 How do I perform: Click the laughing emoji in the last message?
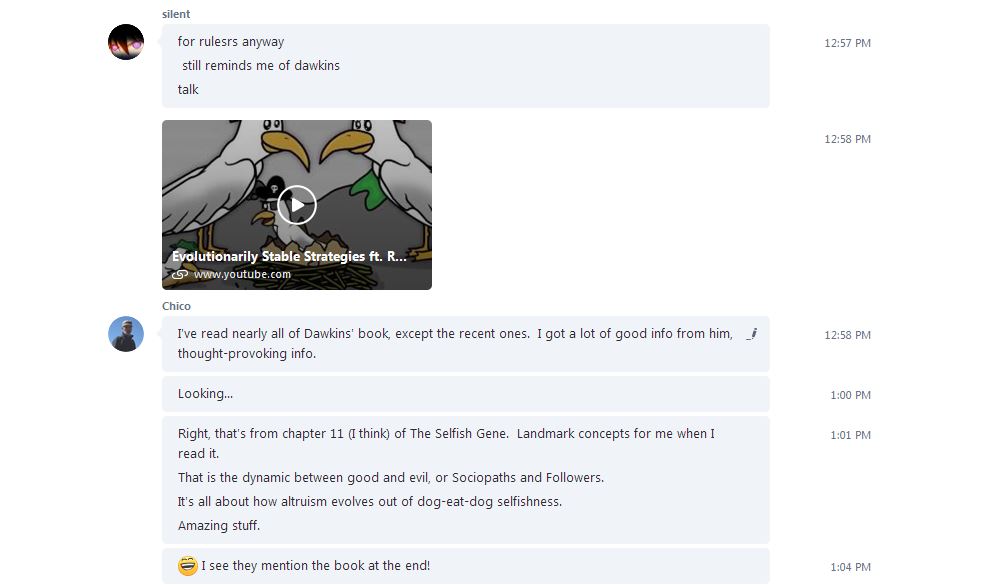click(x=187, y=566)
